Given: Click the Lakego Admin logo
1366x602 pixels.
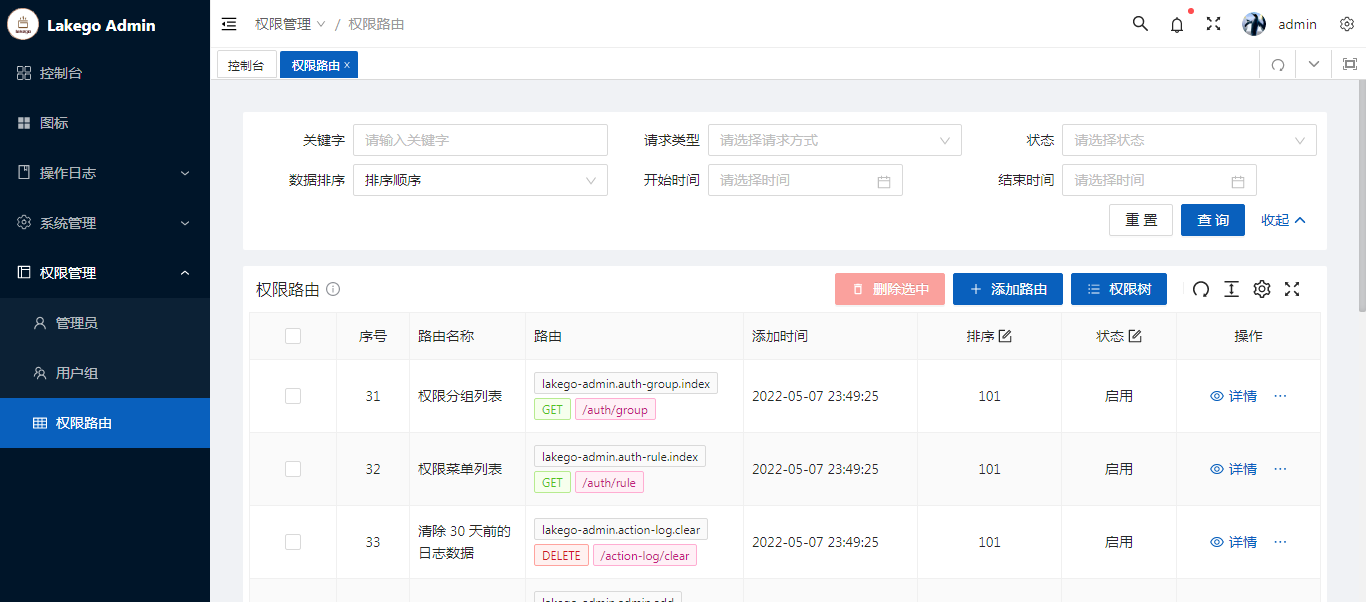Looking at the screenshot, I should [23, 24].
